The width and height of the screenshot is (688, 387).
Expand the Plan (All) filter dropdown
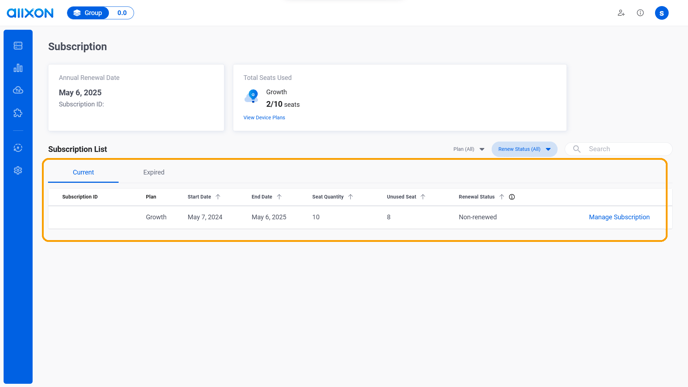pyautogui.click(x=469, y=149)
